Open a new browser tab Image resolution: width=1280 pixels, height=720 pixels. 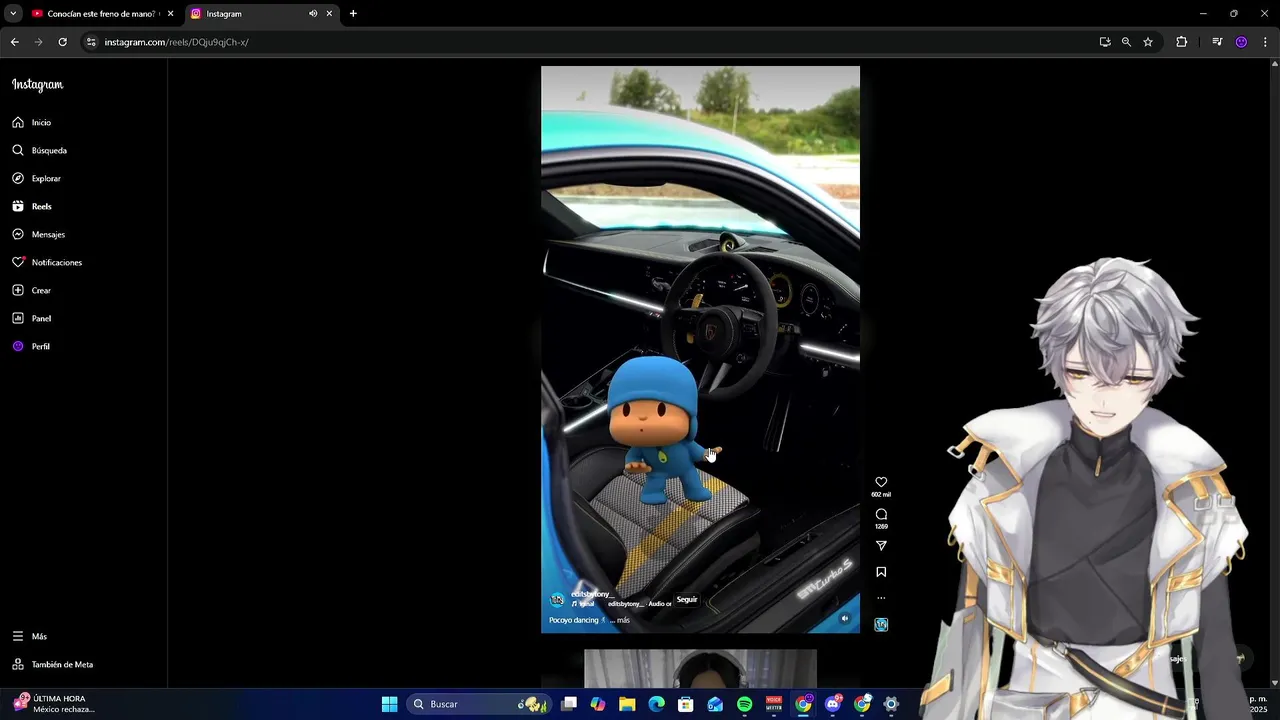click(353, 14)
